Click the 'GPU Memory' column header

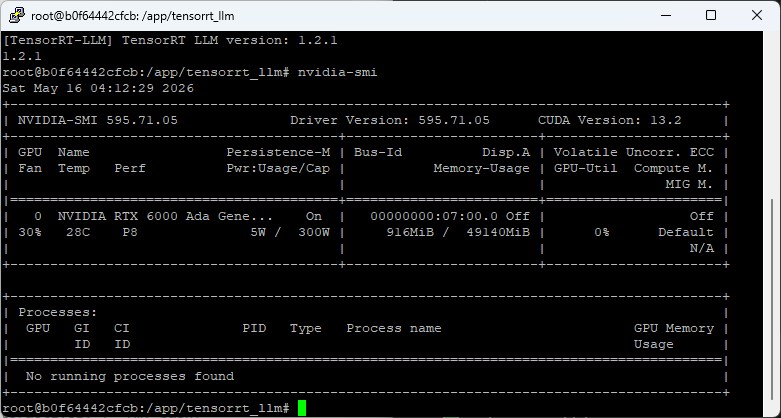tap(673, 328)
